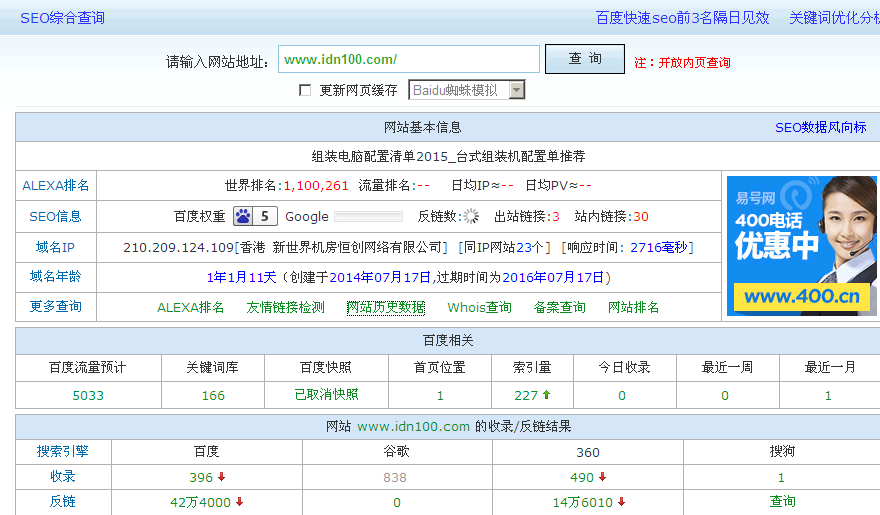
Task: Click the creation date 2014年07月17日
Action: (x=380, y=277)
